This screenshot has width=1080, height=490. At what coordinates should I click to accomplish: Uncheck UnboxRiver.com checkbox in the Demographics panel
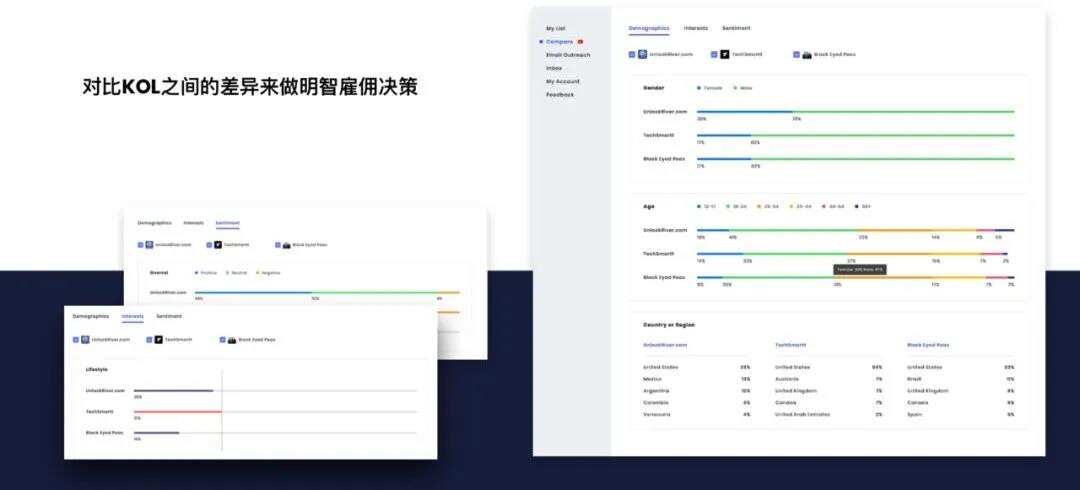632,54
